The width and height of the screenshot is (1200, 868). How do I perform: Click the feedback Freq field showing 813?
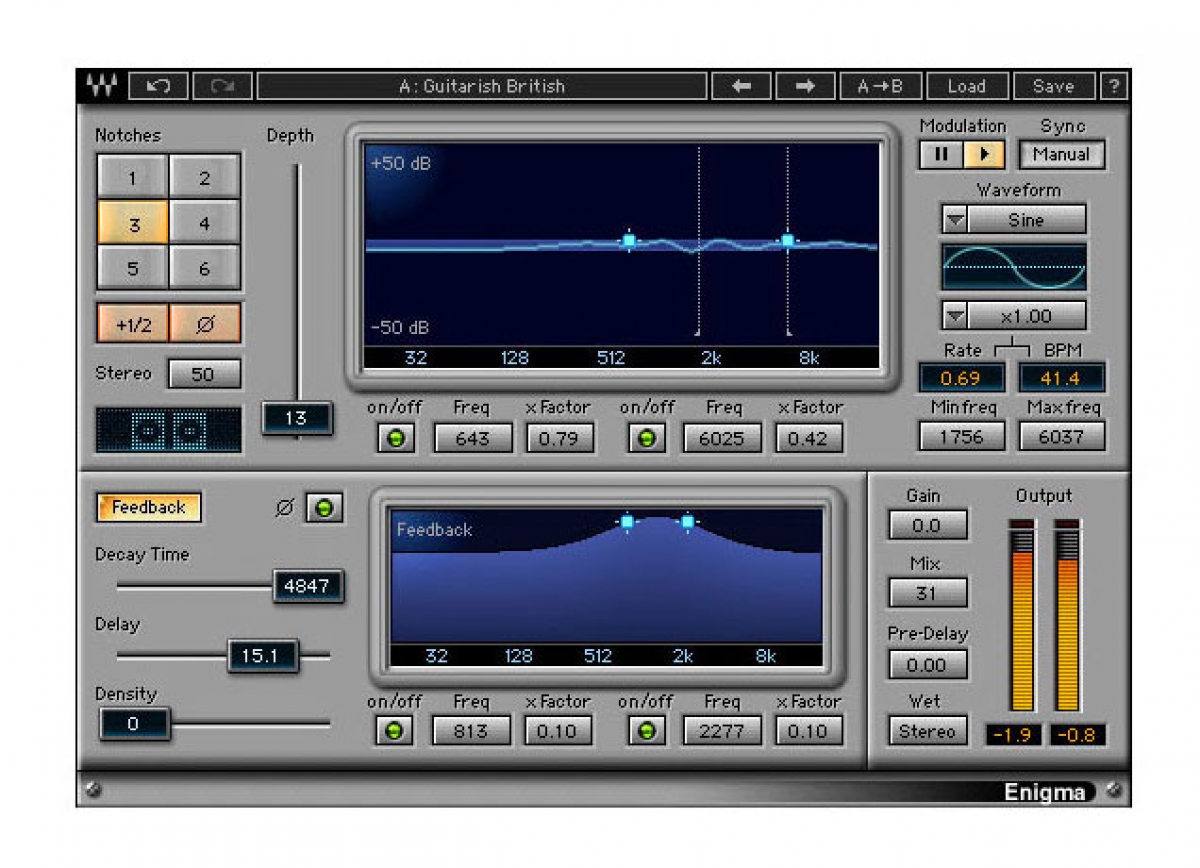coord(472,731)
